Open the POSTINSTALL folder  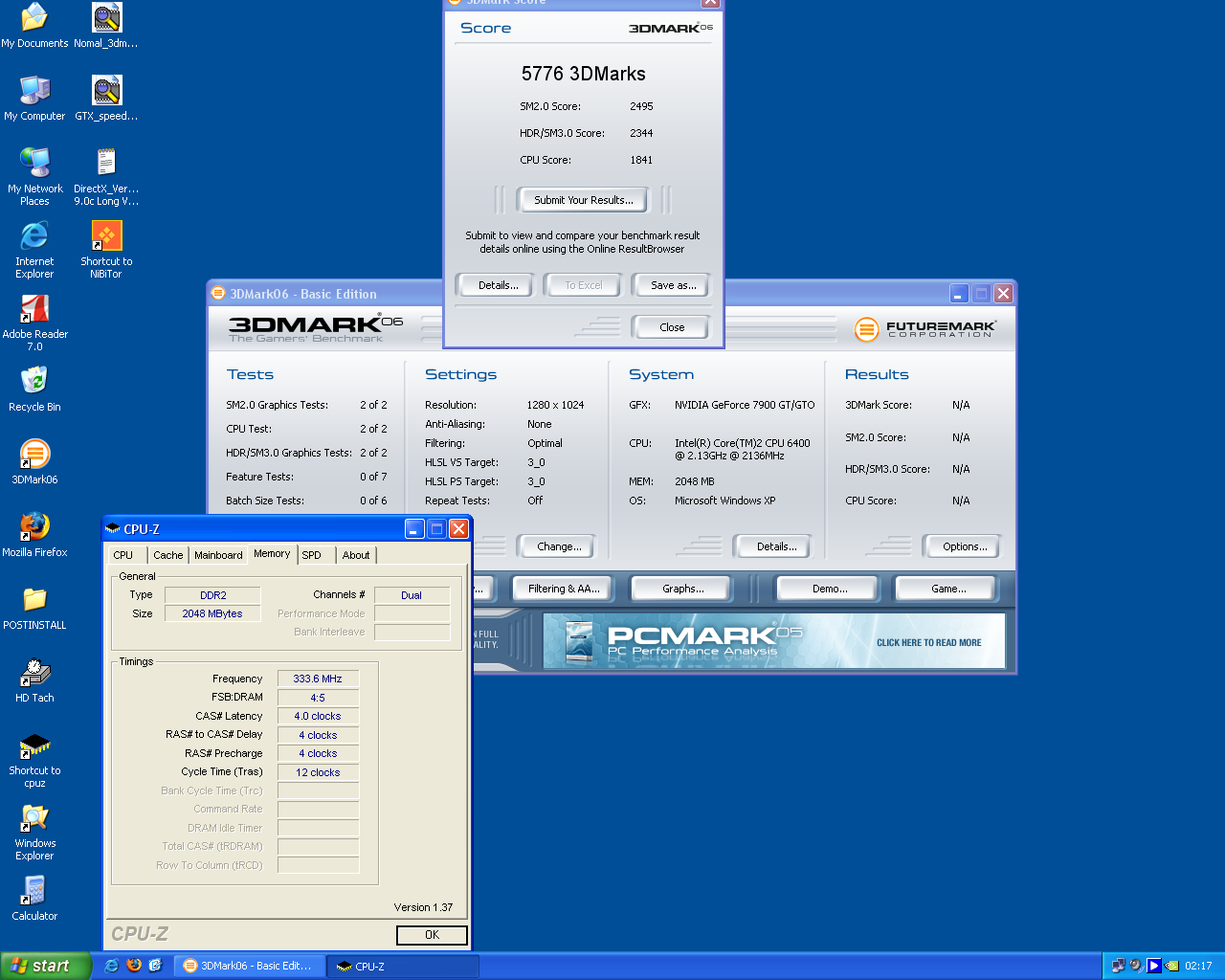click(x=34, y=608)
